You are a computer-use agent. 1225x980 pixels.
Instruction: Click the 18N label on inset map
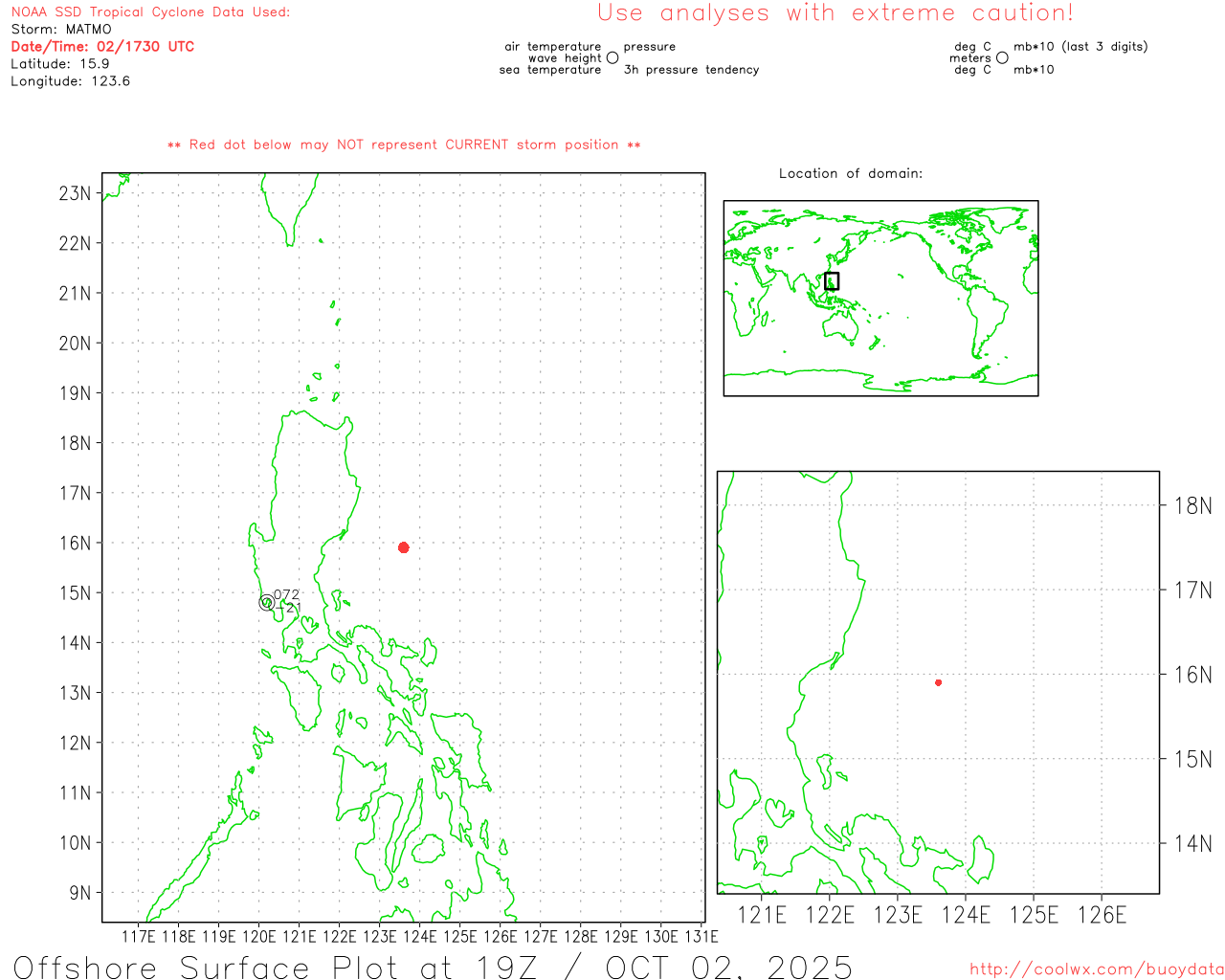coord(1192,506)
